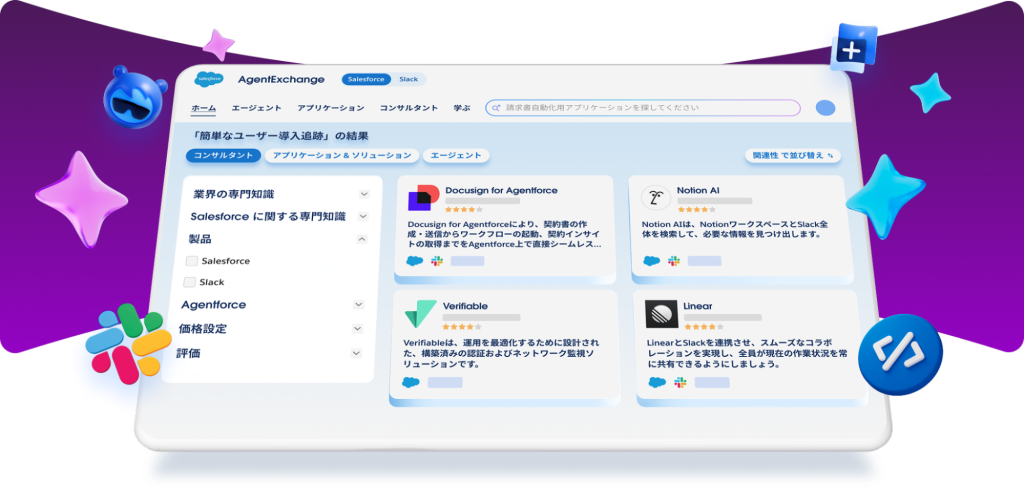Switch header toggle to Salesforce

tap(366, 80)
